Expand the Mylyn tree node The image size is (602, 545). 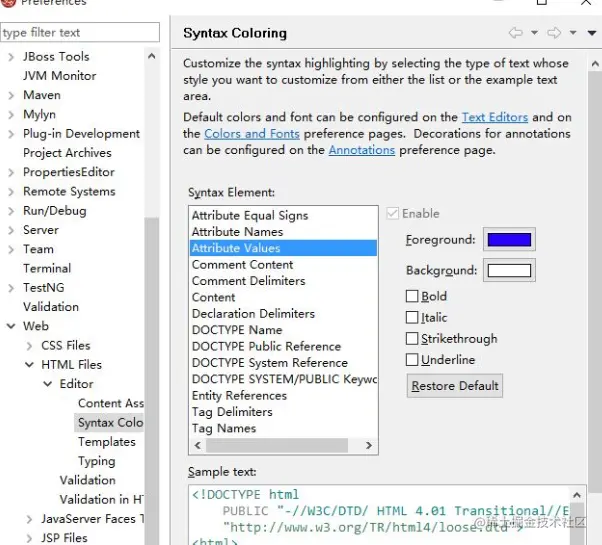pyautogui.click(x=11, y=115)
